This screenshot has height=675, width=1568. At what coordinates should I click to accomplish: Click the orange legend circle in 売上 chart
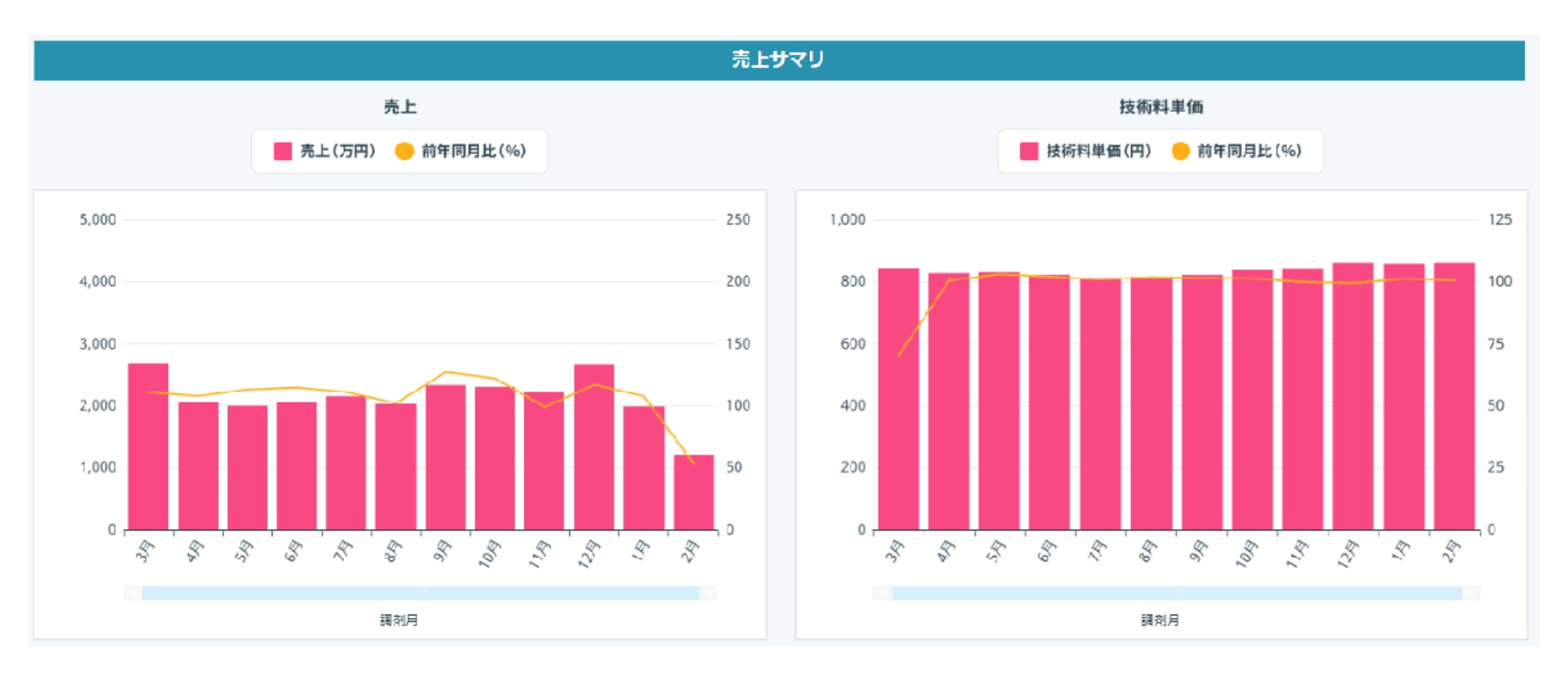[404, 151]
